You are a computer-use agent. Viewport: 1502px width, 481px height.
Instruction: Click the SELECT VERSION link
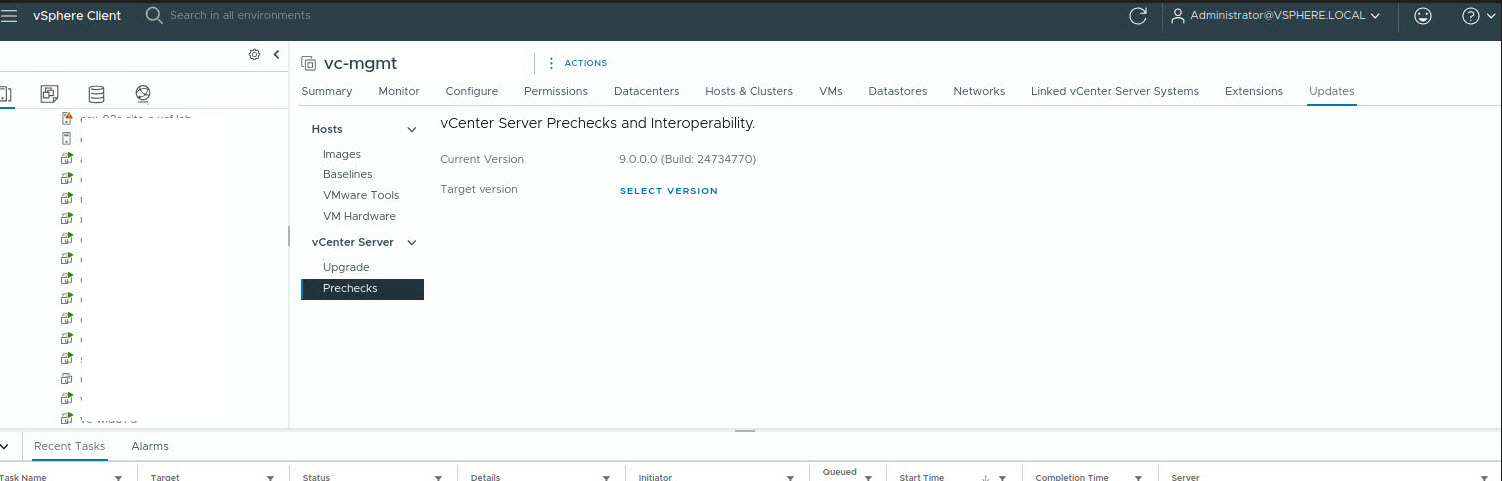668,191
